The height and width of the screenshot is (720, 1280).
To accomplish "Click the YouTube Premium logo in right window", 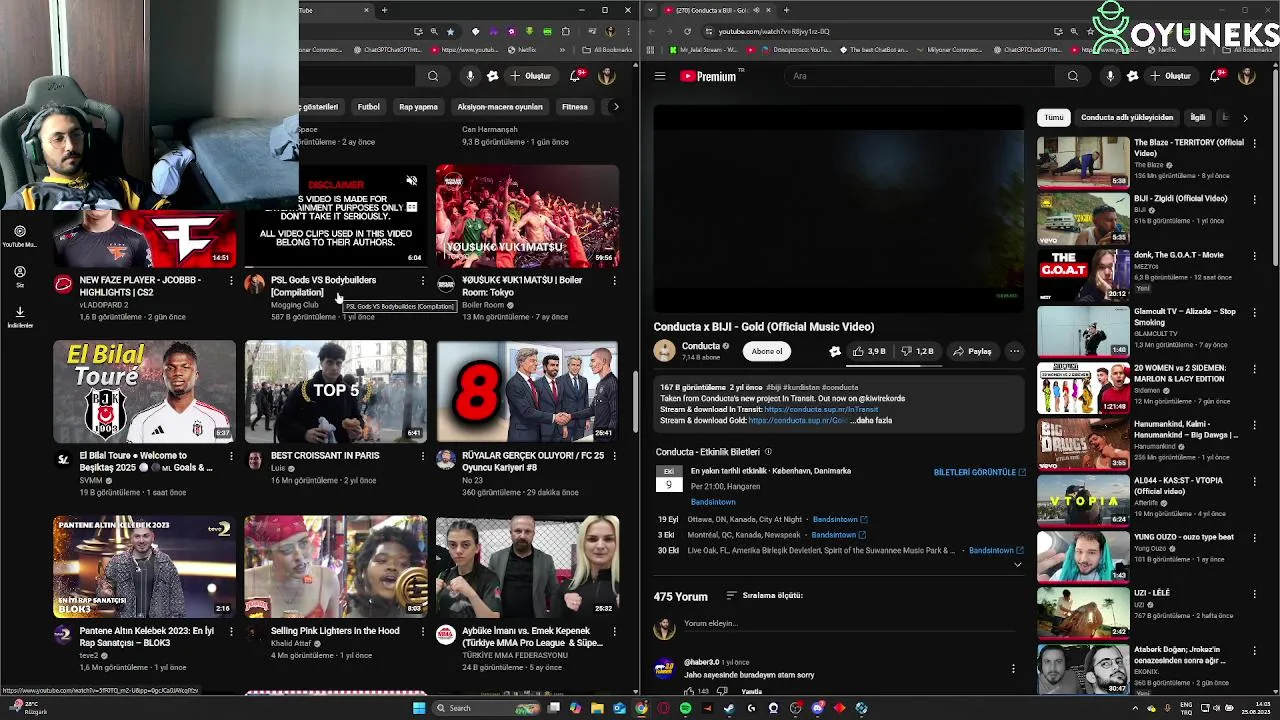I will coord(709,76).
